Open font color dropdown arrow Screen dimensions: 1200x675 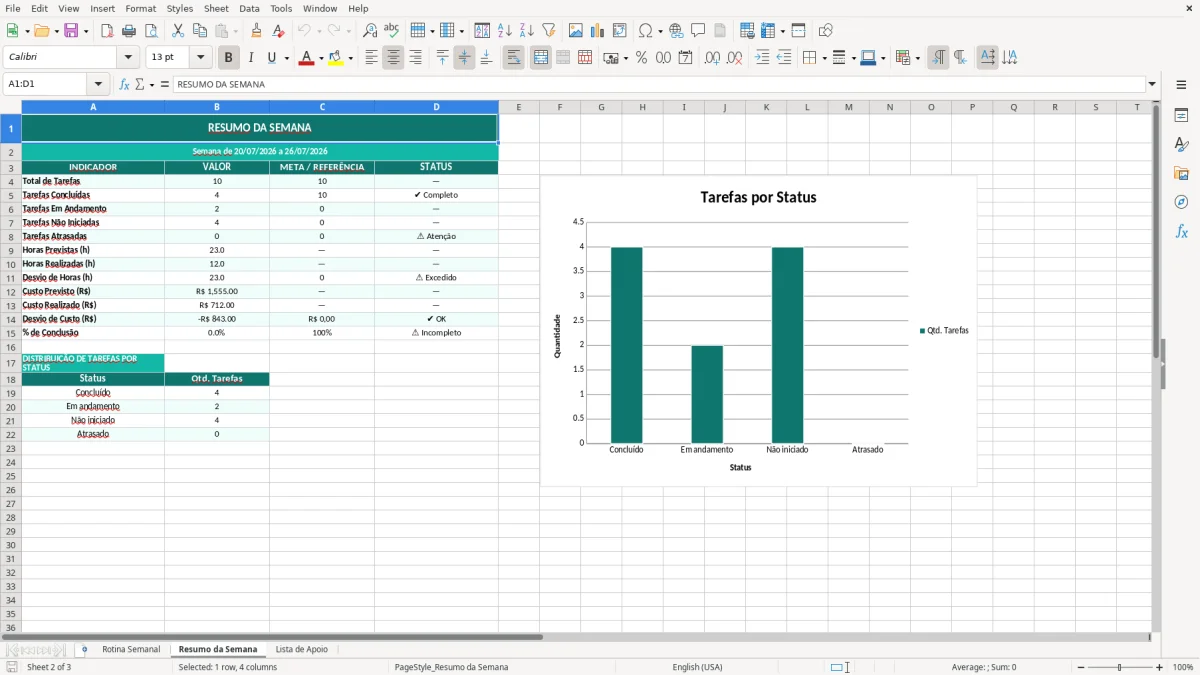coord(319,58)
